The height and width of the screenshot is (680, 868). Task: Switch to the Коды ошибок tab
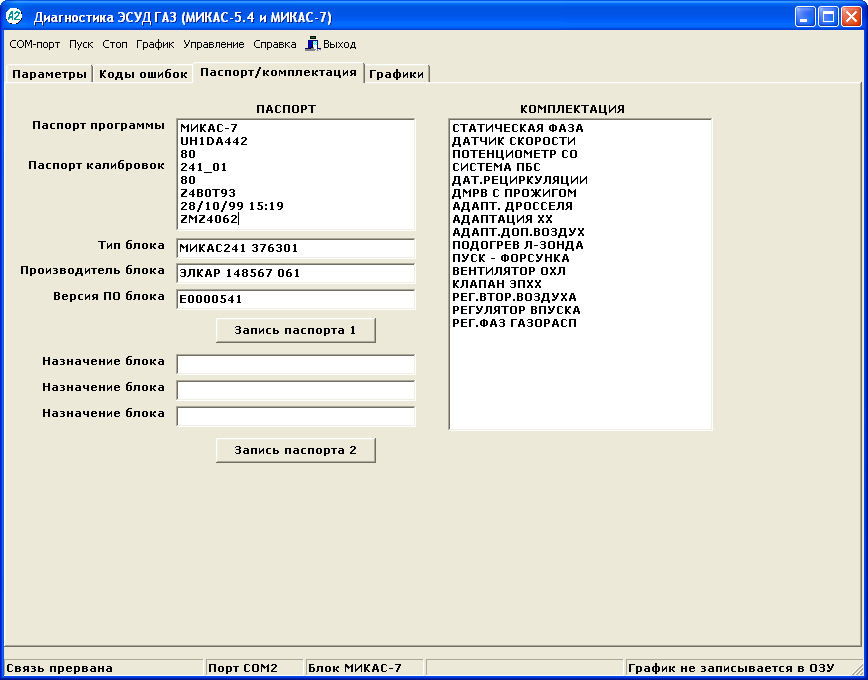tap(143, 74)
